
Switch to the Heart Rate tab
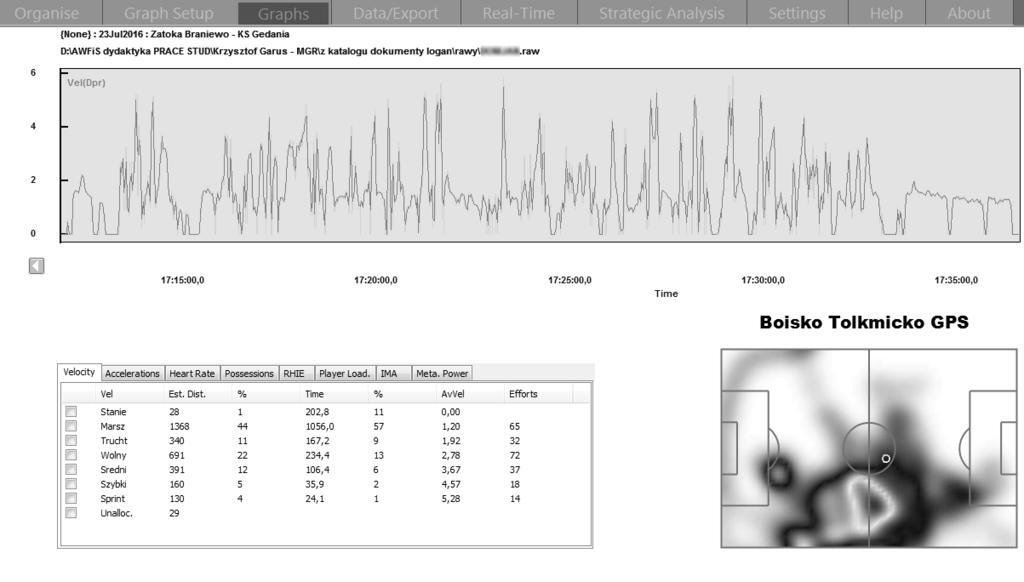click(x=192, y=374)
